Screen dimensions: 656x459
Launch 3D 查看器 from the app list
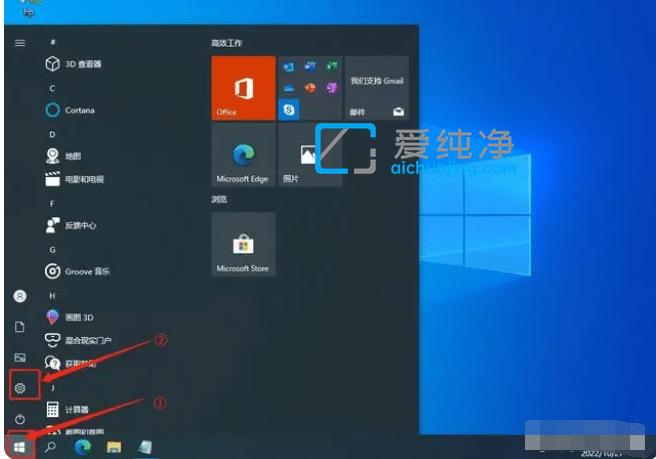(74, 64)
